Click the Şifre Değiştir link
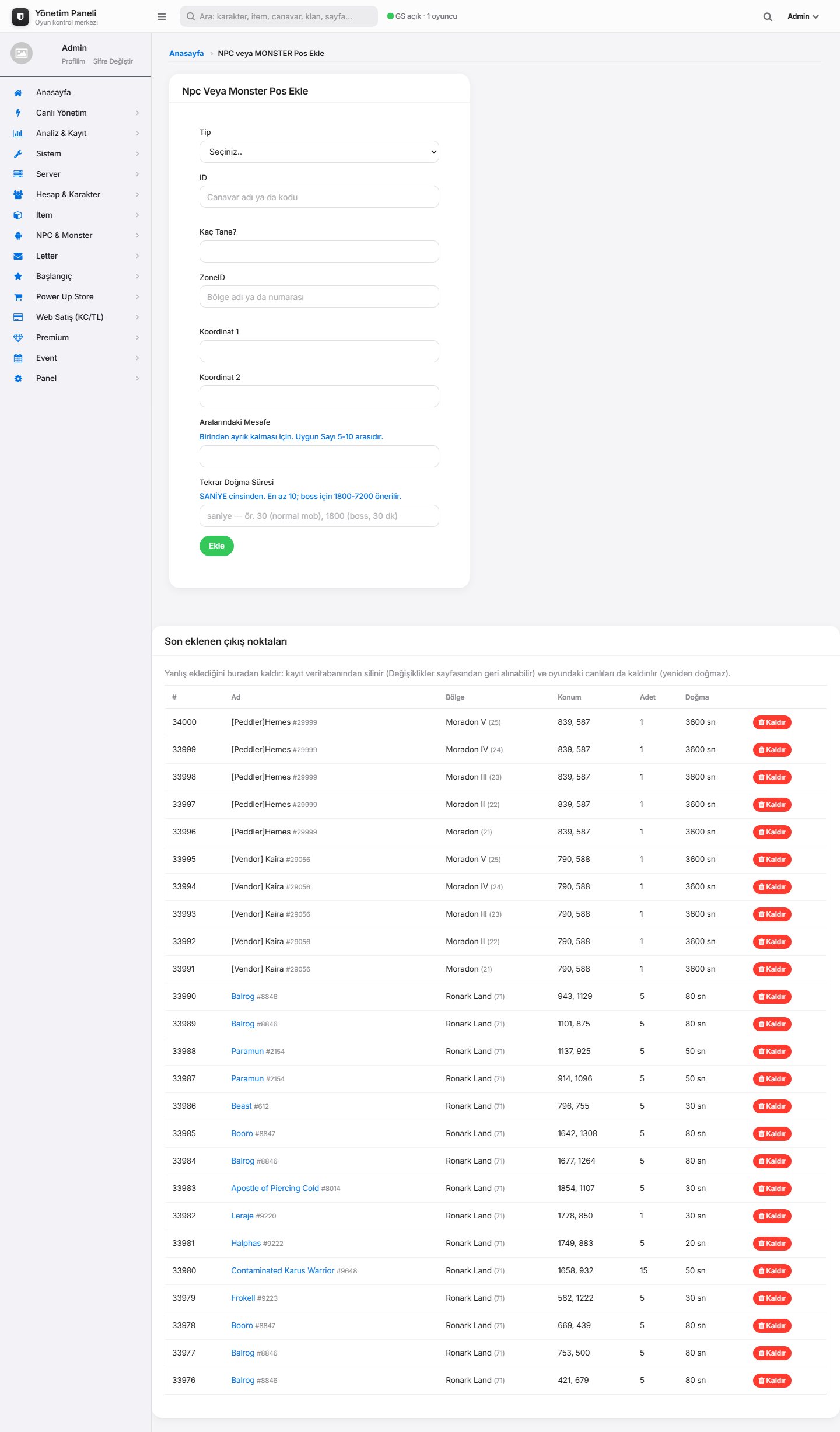Screen dimensions: 840x1432 pyautogui.click(x=113, y=61)
